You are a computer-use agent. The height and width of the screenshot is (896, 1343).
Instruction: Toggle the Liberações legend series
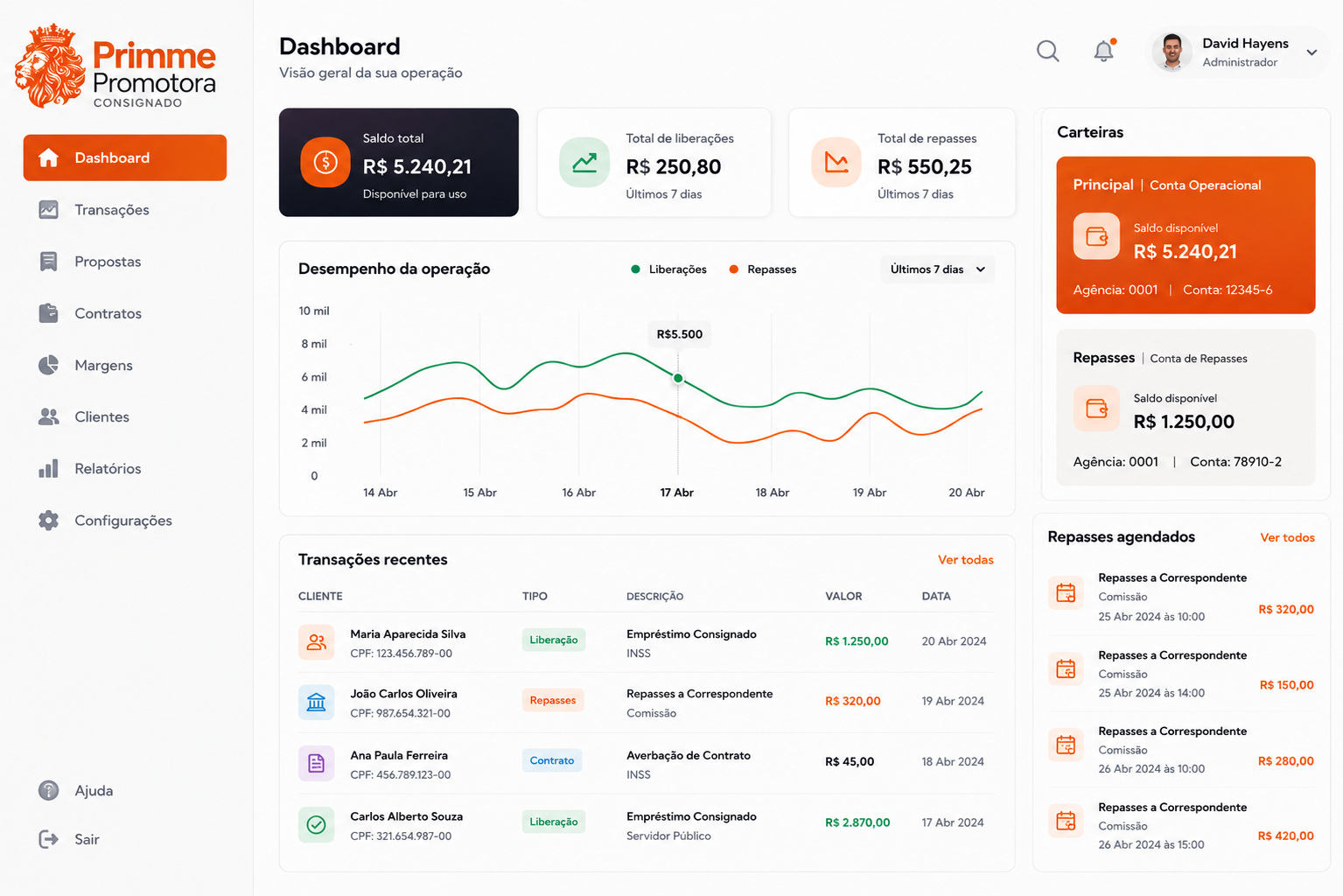click(669, 269)
